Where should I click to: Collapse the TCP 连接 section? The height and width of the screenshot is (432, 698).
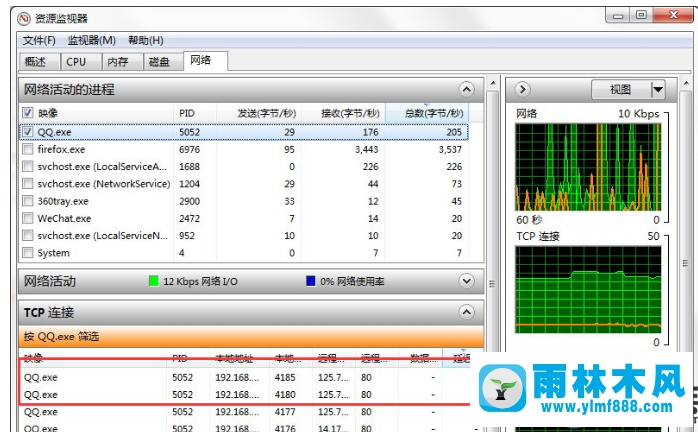[x=466, y=312]
